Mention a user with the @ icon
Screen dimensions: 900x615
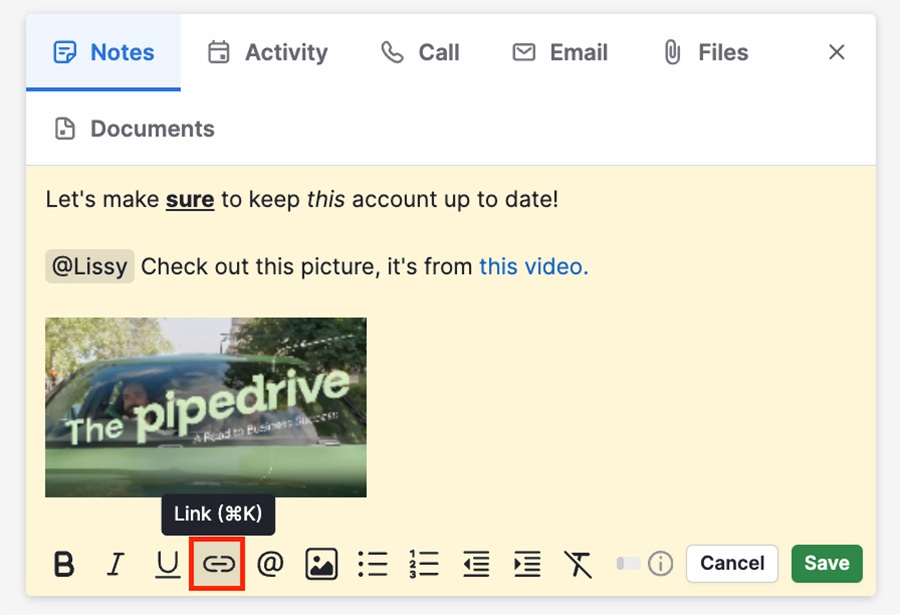click(x=270, y=563)
